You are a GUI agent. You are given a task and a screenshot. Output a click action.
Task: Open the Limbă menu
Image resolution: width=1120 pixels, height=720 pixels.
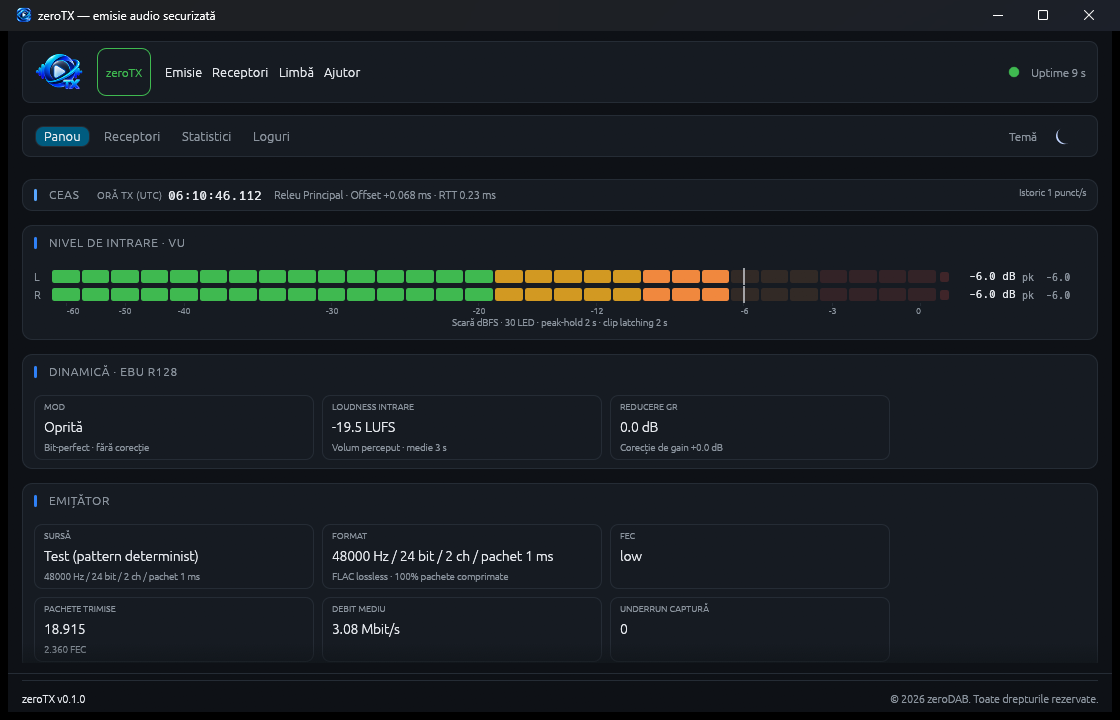(x=296, y=72)
